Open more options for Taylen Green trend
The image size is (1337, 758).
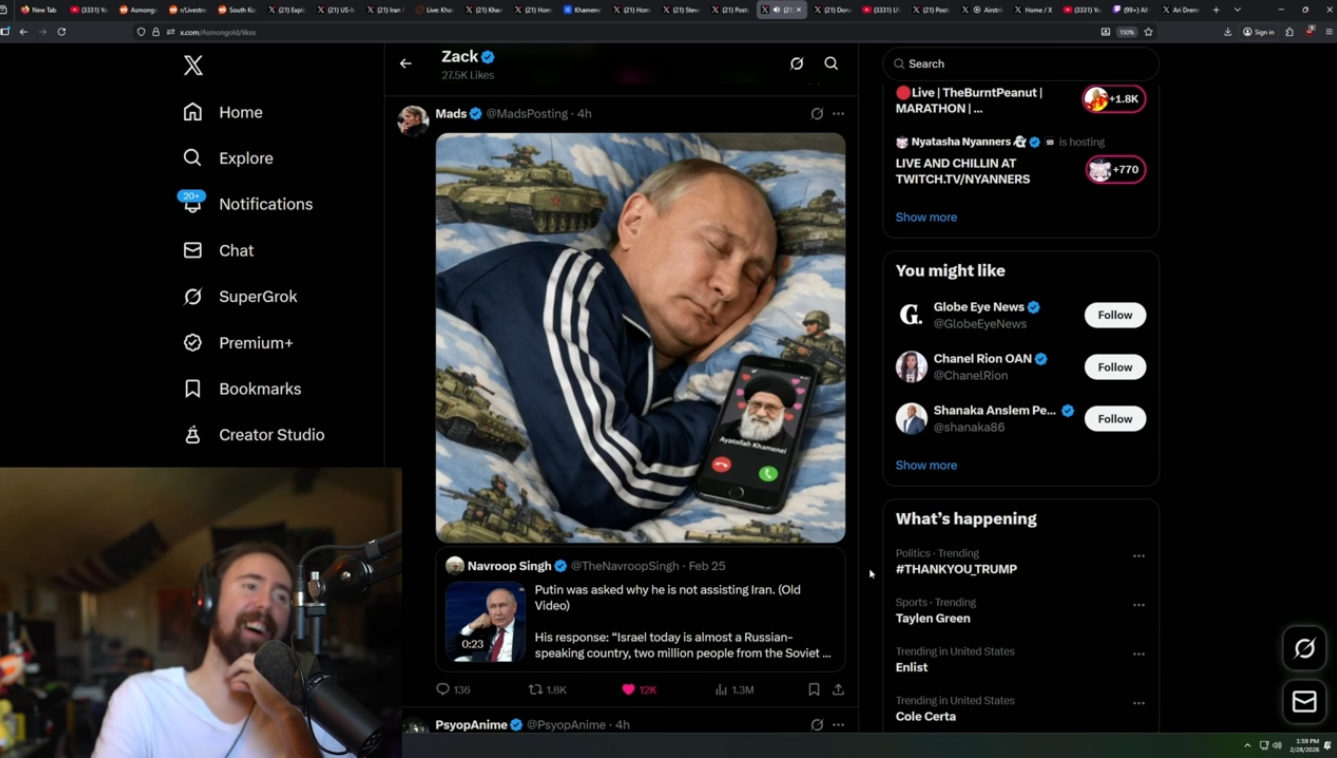(1138, 605)
